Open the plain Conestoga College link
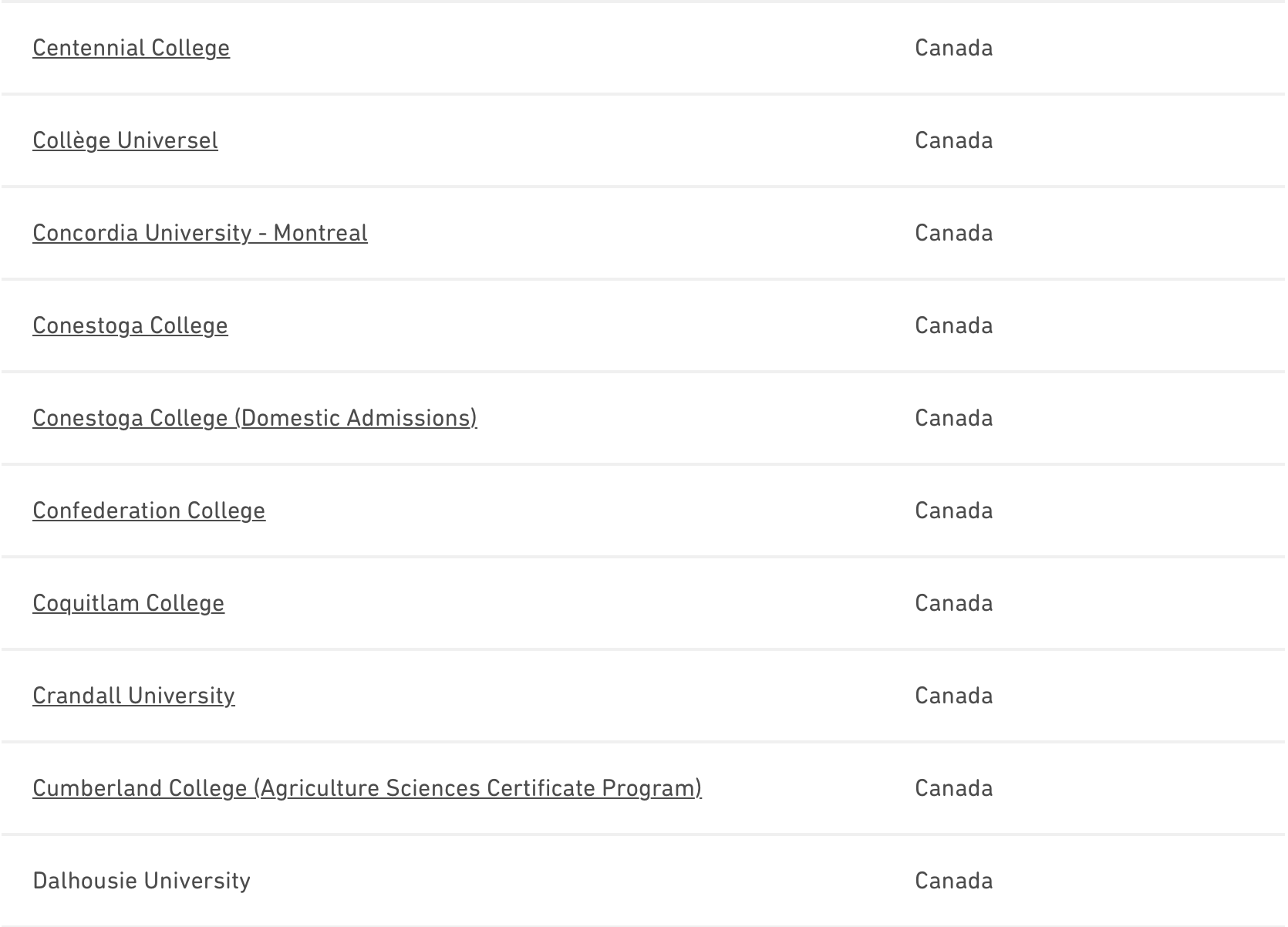This screenshot has width=1288, height=927. [130, 325]
